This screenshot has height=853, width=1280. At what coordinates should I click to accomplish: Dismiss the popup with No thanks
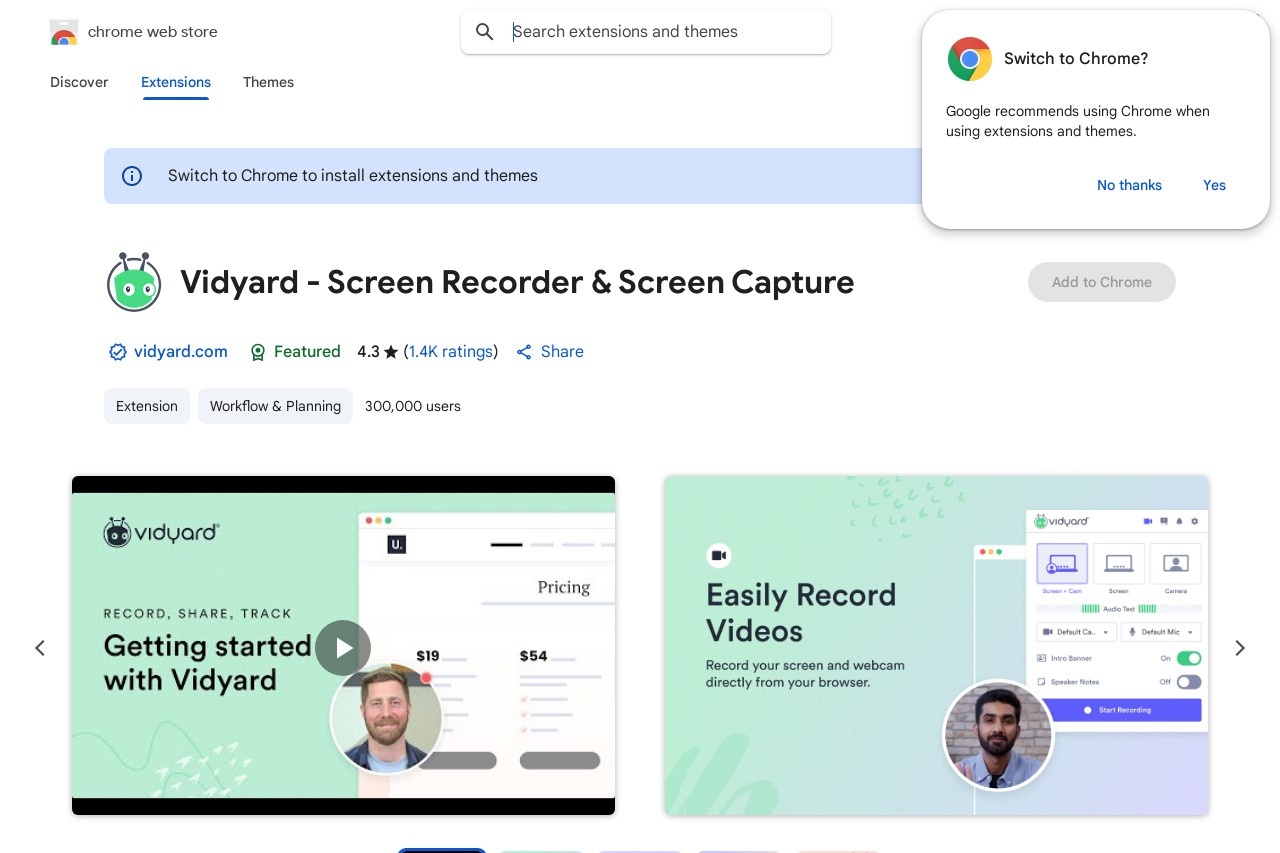(1129, 185)
